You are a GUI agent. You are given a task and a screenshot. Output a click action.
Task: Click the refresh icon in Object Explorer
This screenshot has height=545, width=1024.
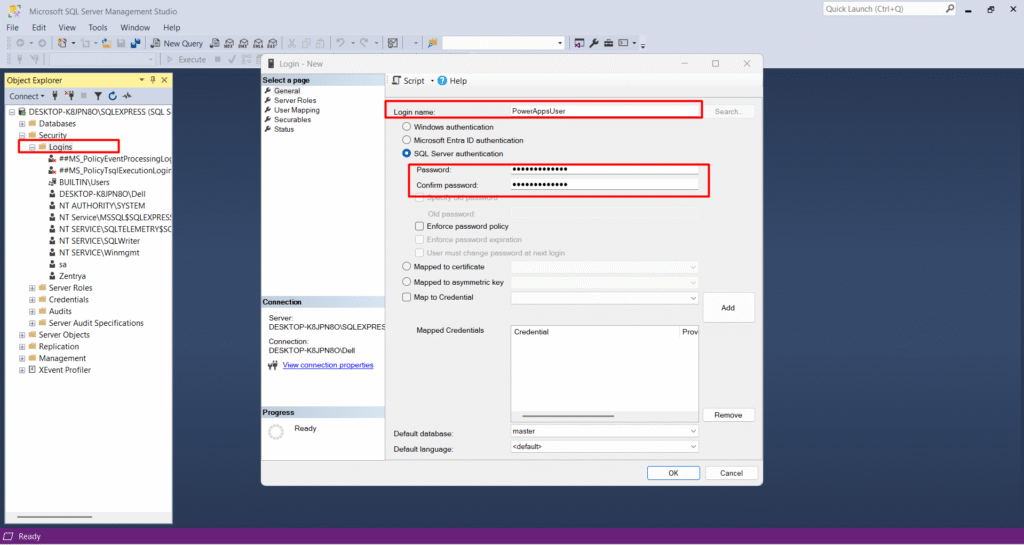tap(112, 96)
